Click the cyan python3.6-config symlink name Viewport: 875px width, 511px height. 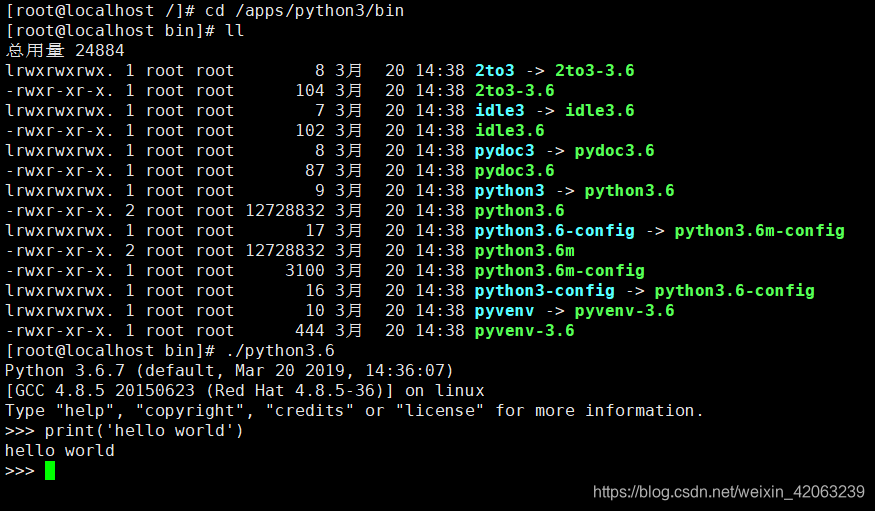555,231
